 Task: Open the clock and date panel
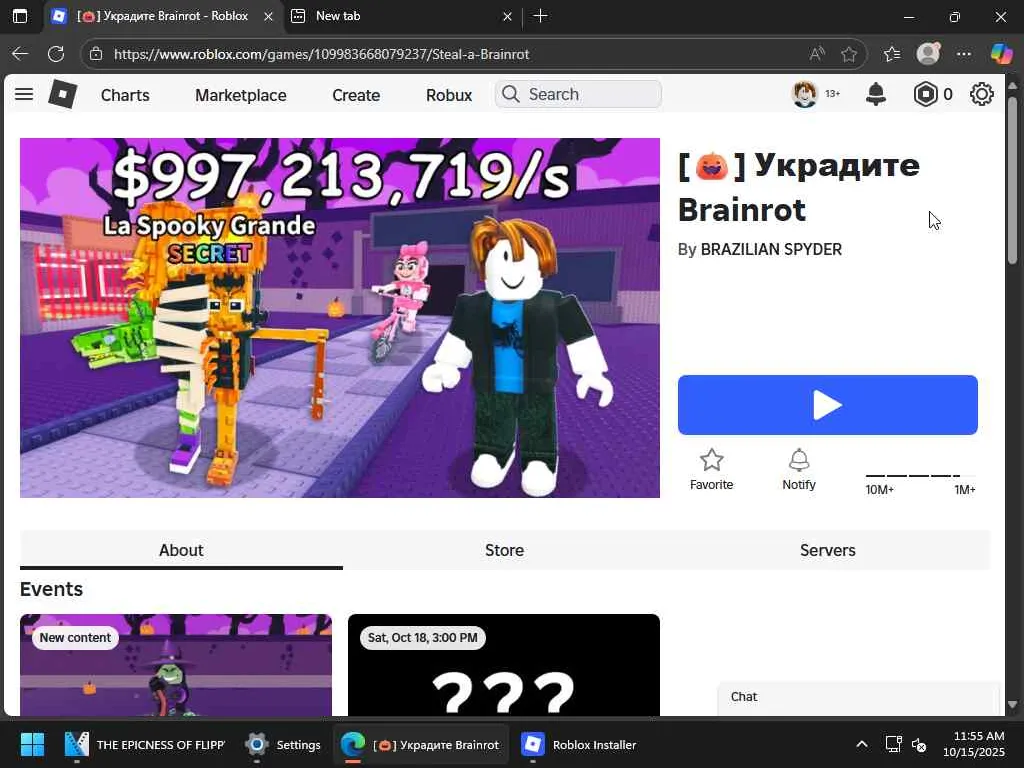coord(973,744)
